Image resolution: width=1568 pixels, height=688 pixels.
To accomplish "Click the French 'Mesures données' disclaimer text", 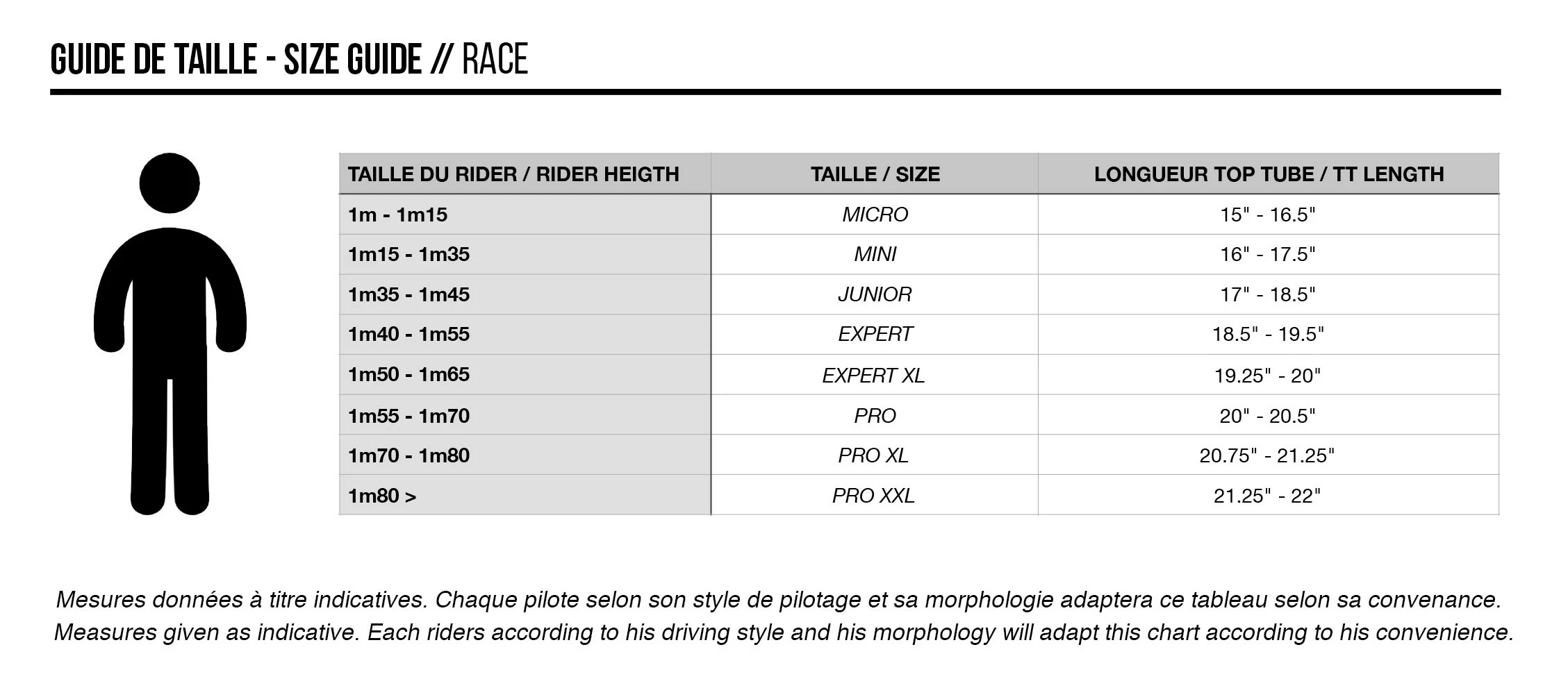I will (778, 599).
